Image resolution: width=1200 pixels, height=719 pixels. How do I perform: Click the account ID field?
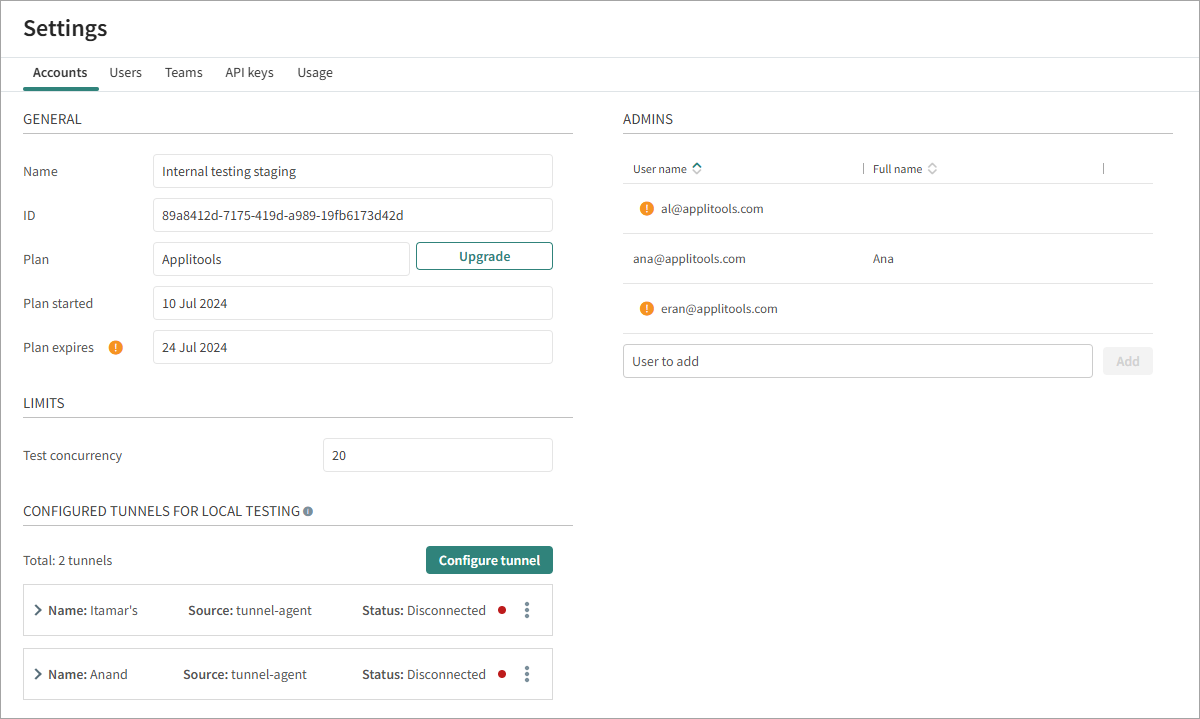pos(353,215)
